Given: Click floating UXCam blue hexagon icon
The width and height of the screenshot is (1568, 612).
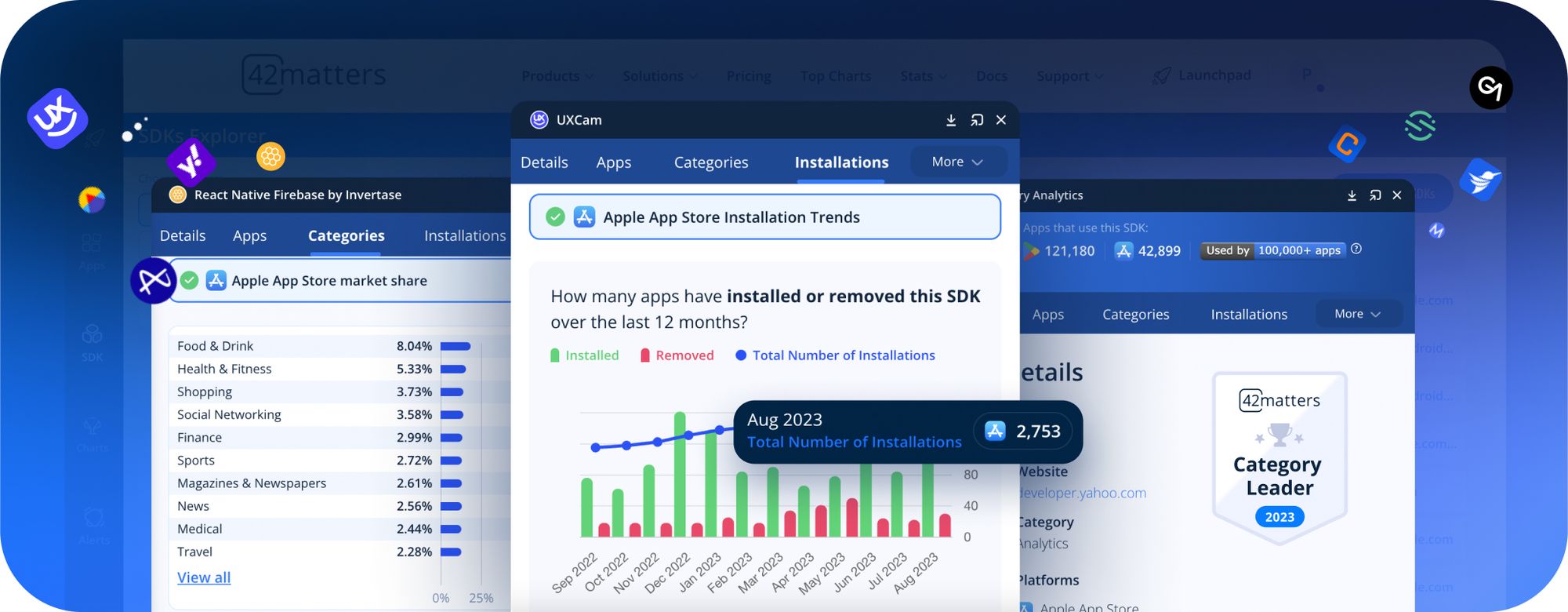Looking at the screenshot, I should 56,118.
